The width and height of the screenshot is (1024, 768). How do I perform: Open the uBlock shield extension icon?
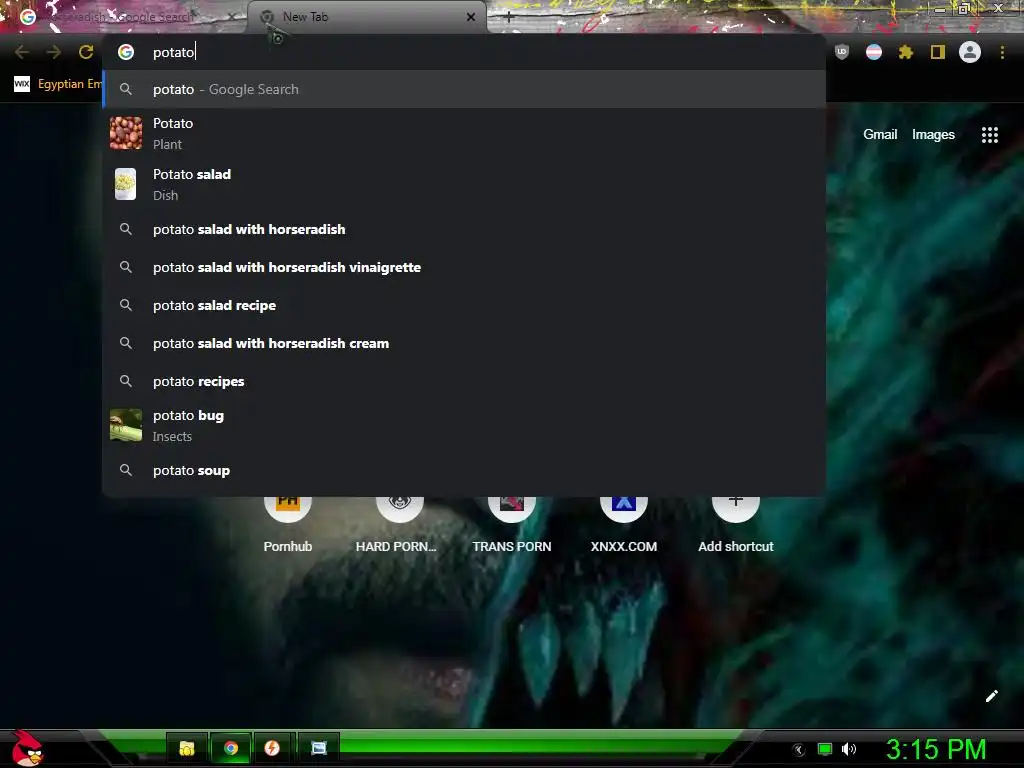tap(842, 52)
